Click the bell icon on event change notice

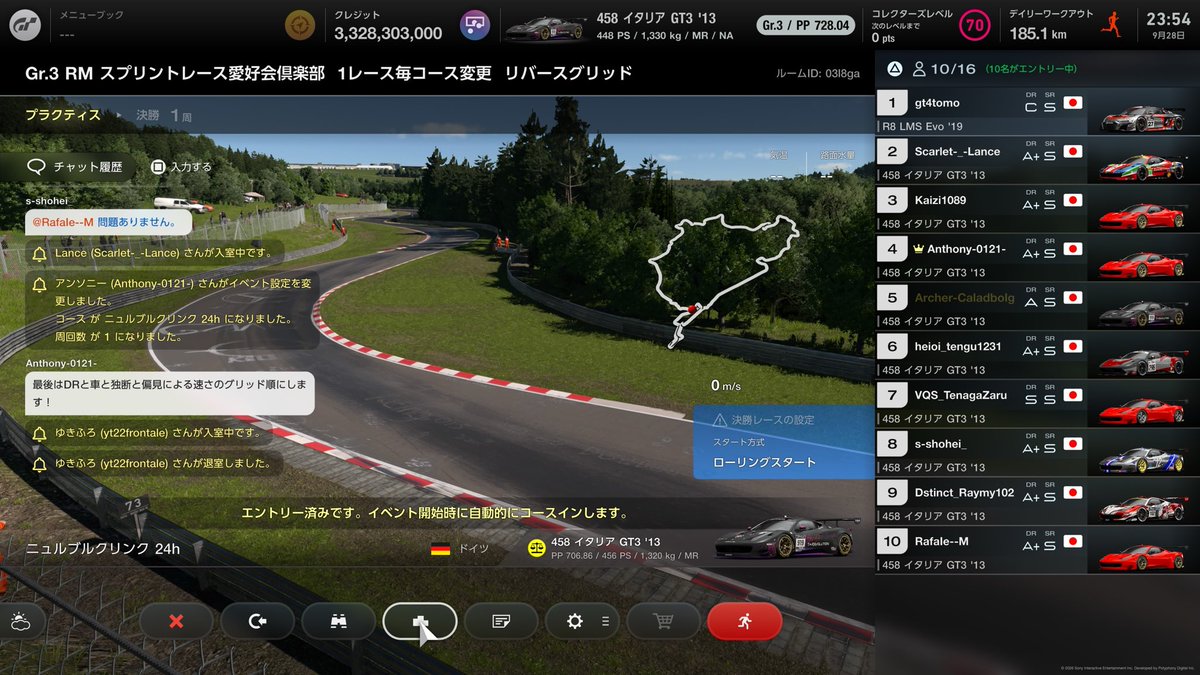(x=40, y=286)
